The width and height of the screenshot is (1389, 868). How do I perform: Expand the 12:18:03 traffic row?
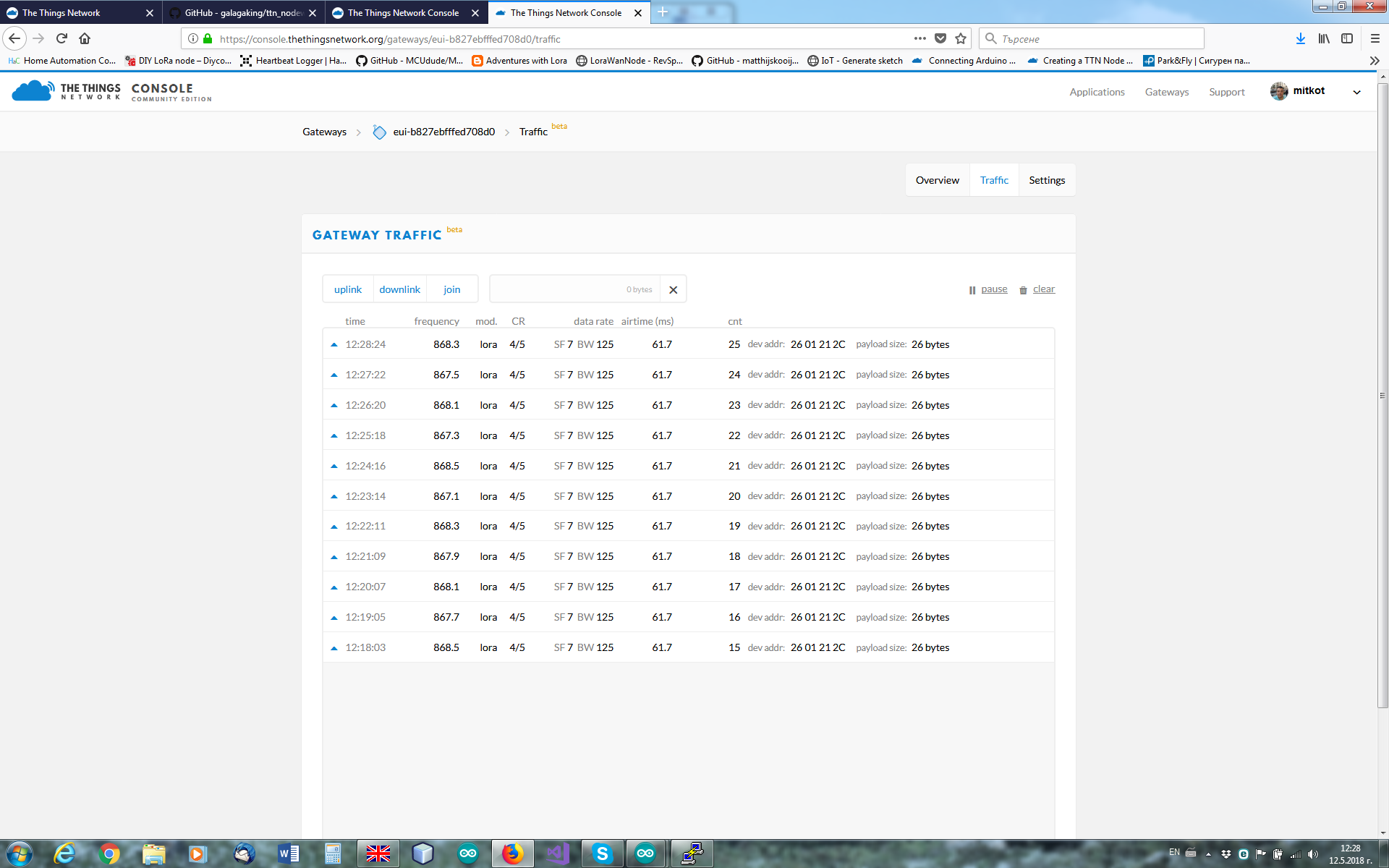(688, 647)
